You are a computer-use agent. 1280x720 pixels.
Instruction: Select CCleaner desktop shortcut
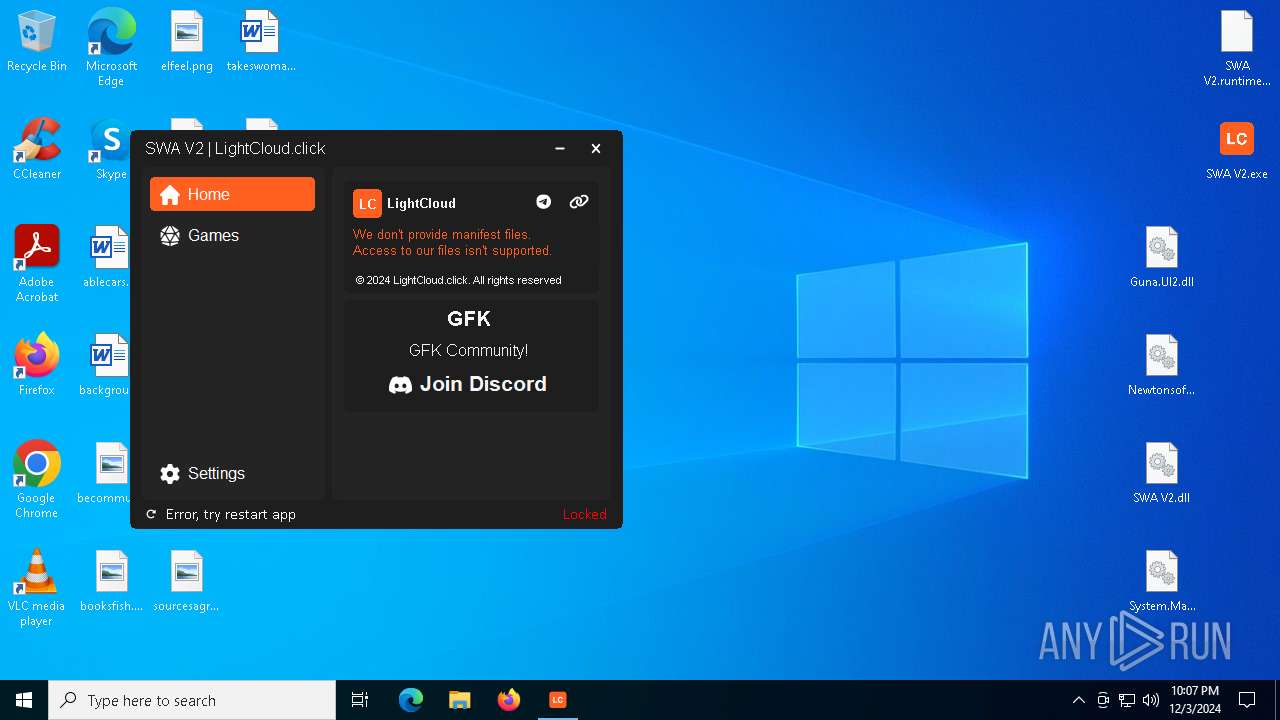coord(37,149)
